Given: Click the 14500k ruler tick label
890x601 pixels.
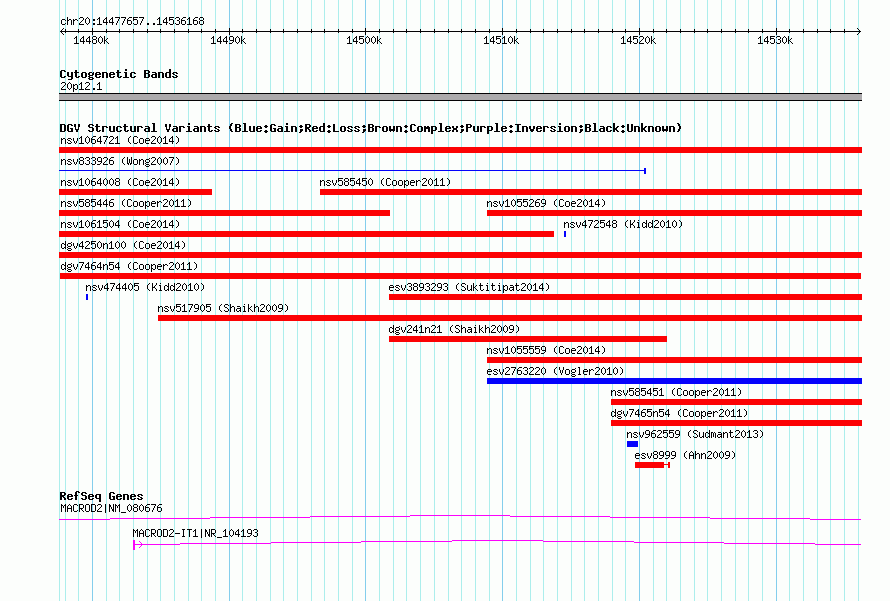Looking at the screenshot, I should pos(364,40).
